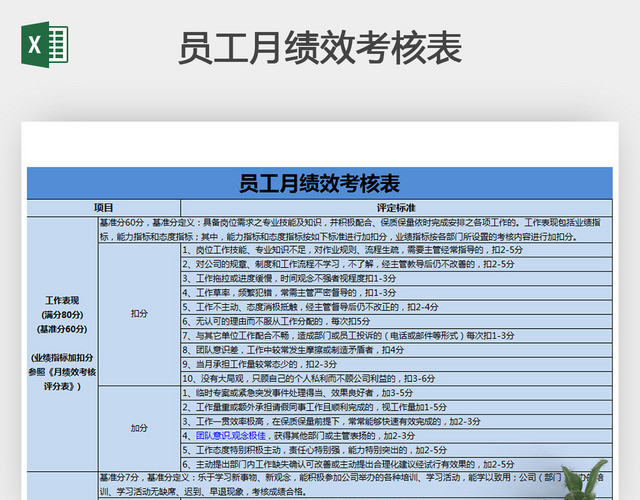The height and width of the screenshot is (500, 640).
Task: Click deduction row 3 about 工作拖拉
Action: tap(396, 278)
